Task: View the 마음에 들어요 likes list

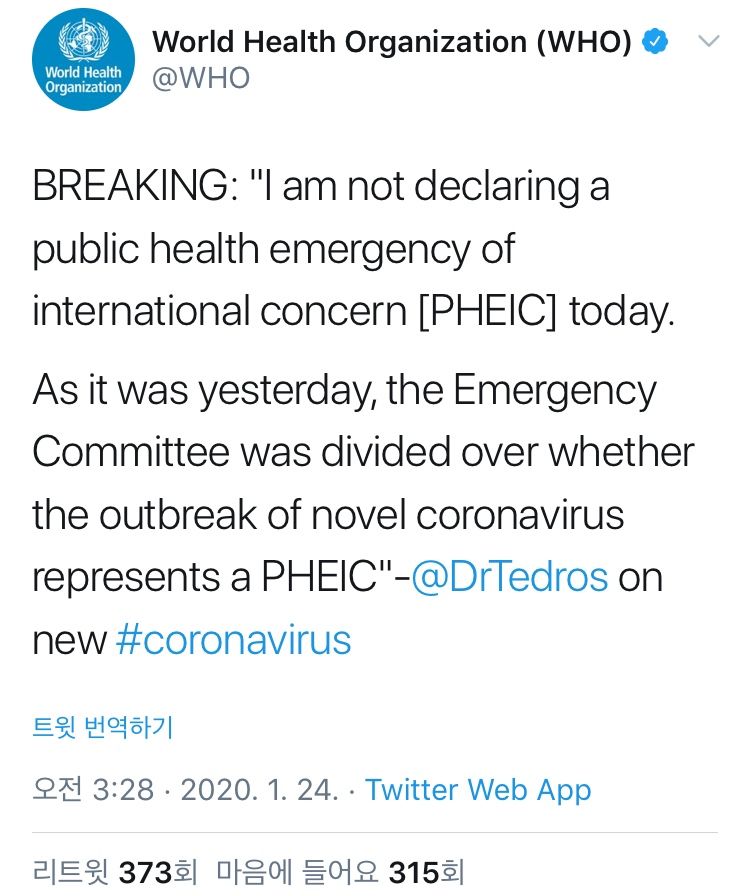Action: [x=299, y=872]
